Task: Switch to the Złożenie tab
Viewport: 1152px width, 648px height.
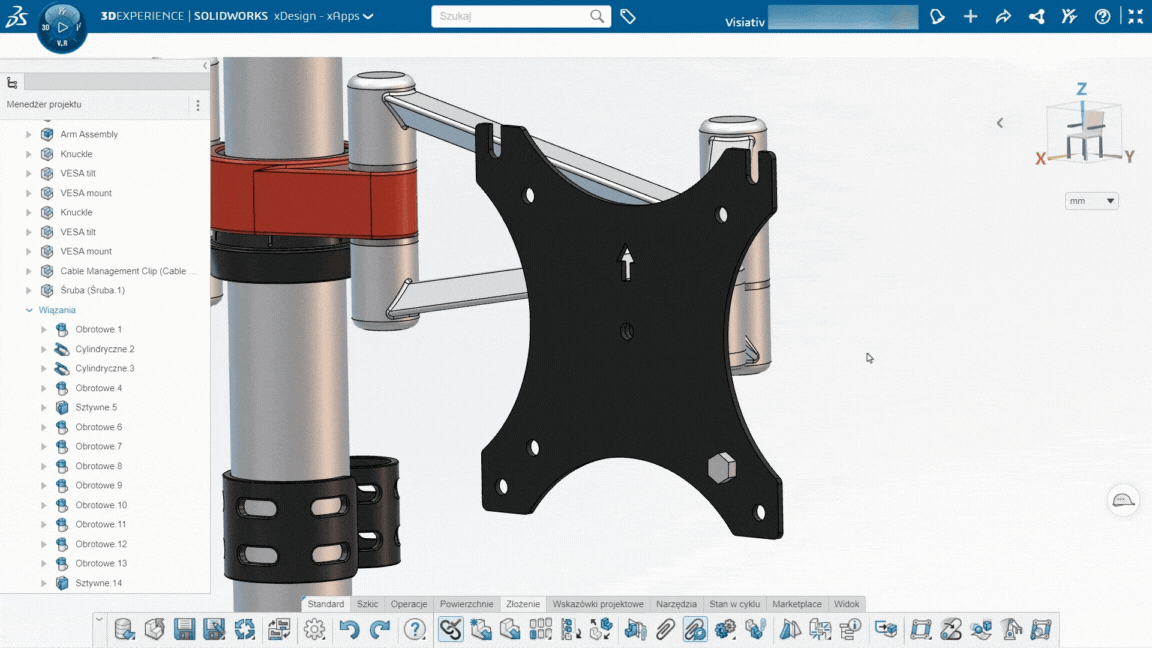Action: point(523,604)
